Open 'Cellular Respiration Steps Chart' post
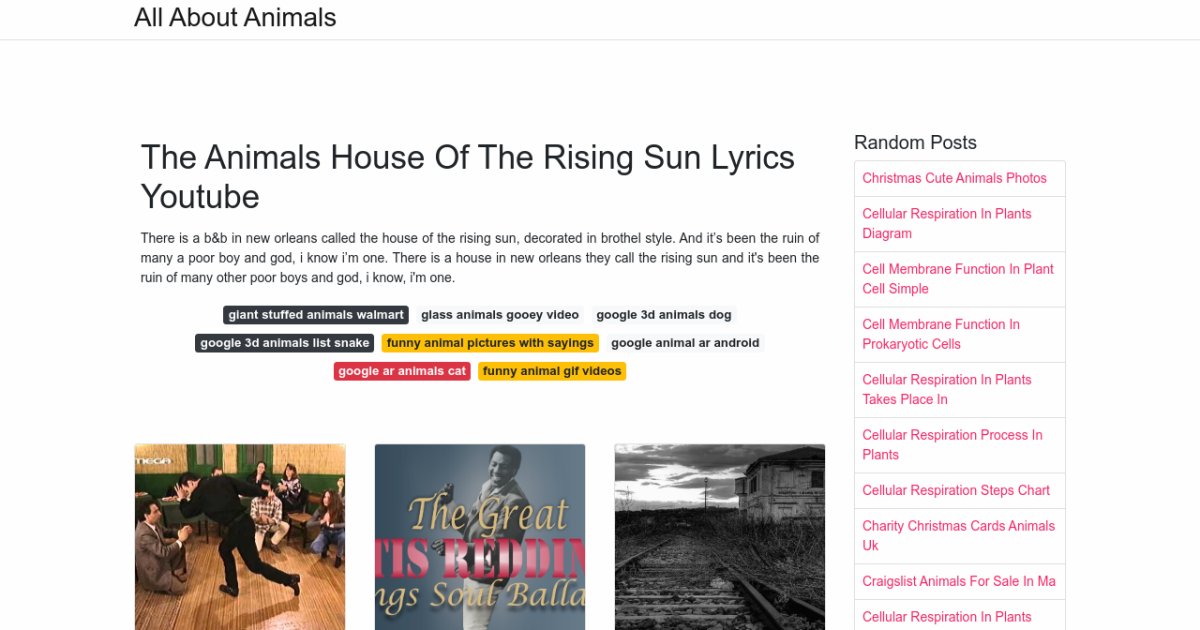This screenshot has height=630, width=1200. [956, 490]
